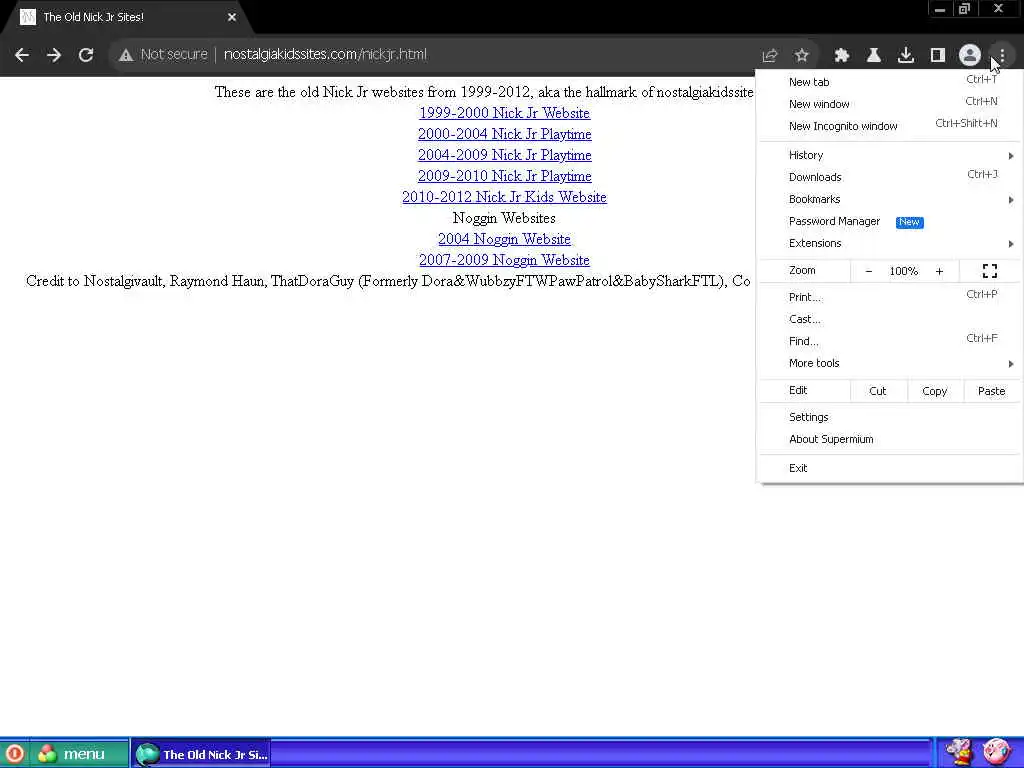Image resolution: width=1024 pixels, height=768 pixels.
Task: Restore down the browser window
Action: (965, 9)
